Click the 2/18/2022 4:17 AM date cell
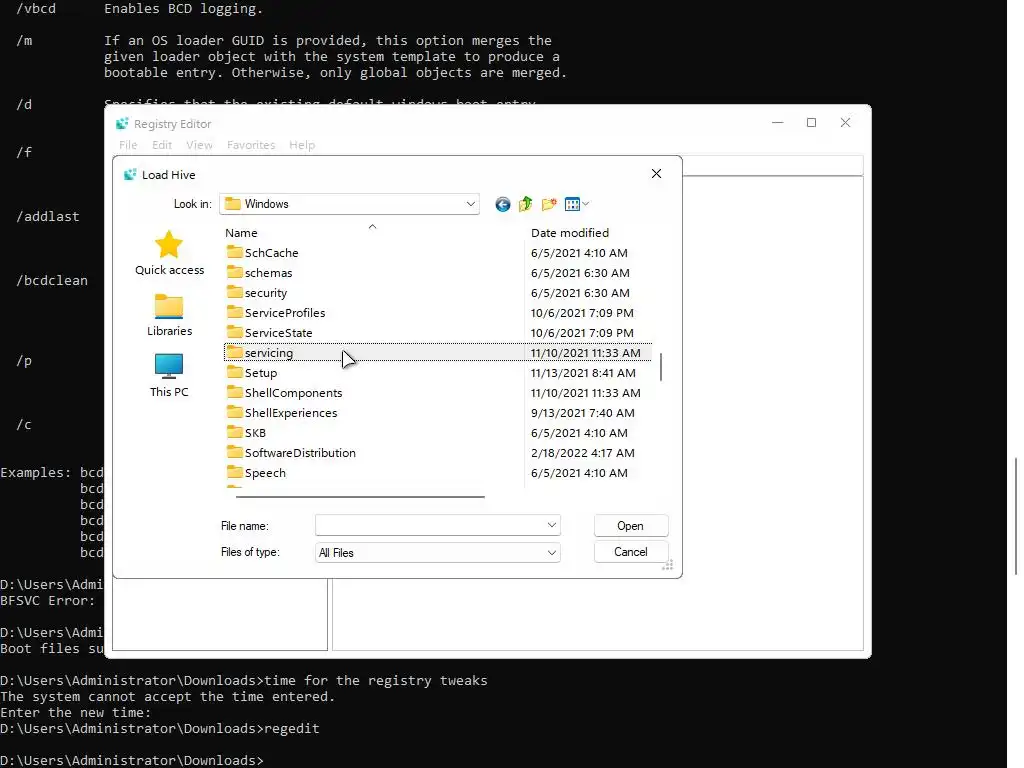Screen dimensions: 1024x768 [x=583, y=453]
